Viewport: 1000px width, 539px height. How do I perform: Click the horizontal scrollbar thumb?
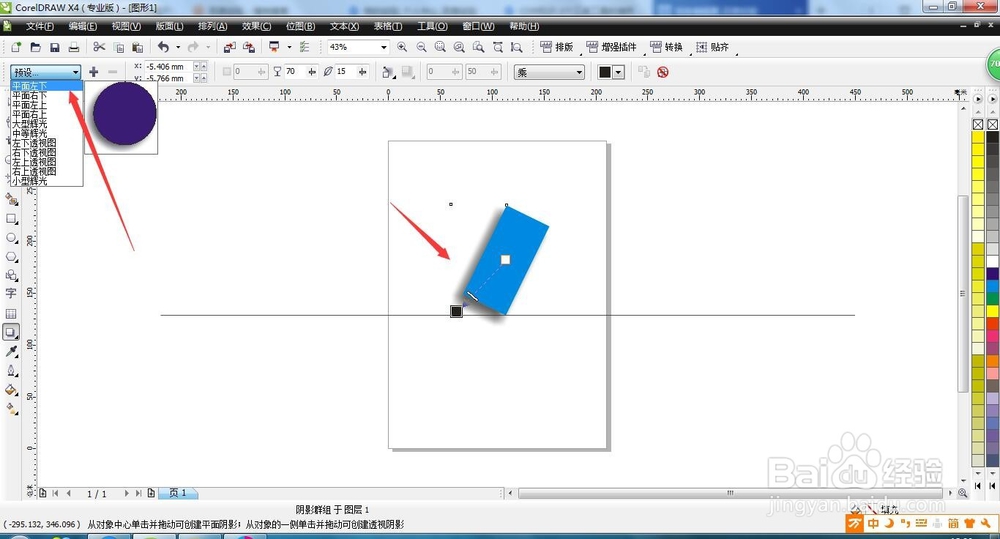click(x=730, y=493)
